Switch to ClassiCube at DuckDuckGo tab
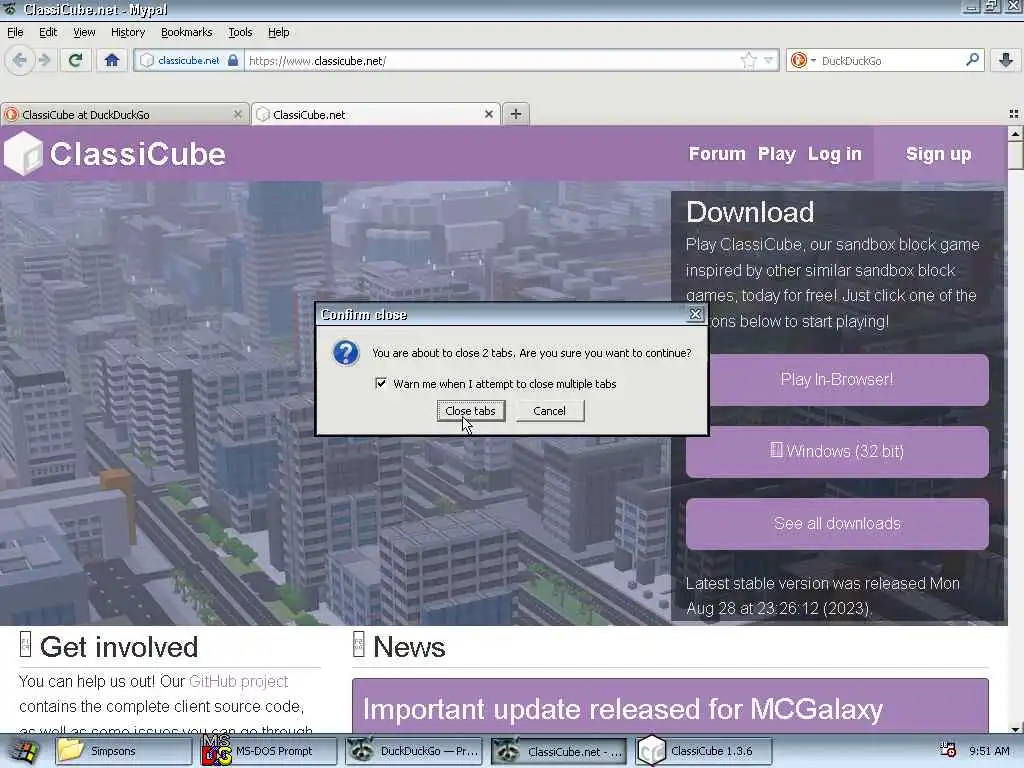The image size is (1024, 768). point(124,114)
